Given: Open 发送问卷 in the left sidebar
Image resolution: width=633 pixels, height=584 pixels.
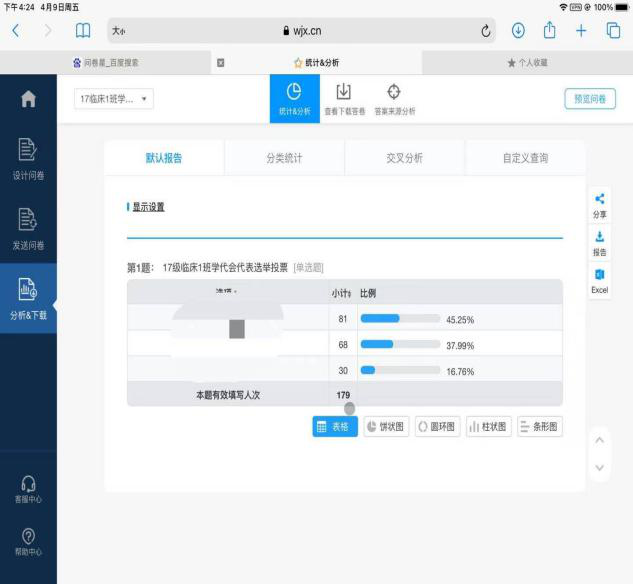Looking at the screenshot, I should coord(28,228).
